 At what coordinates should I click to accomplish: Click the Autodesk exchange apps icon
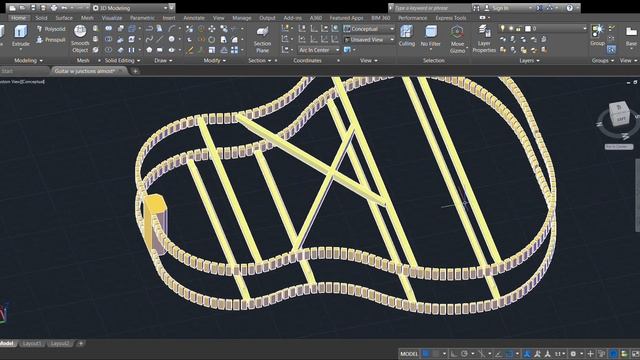coord(540,8)
